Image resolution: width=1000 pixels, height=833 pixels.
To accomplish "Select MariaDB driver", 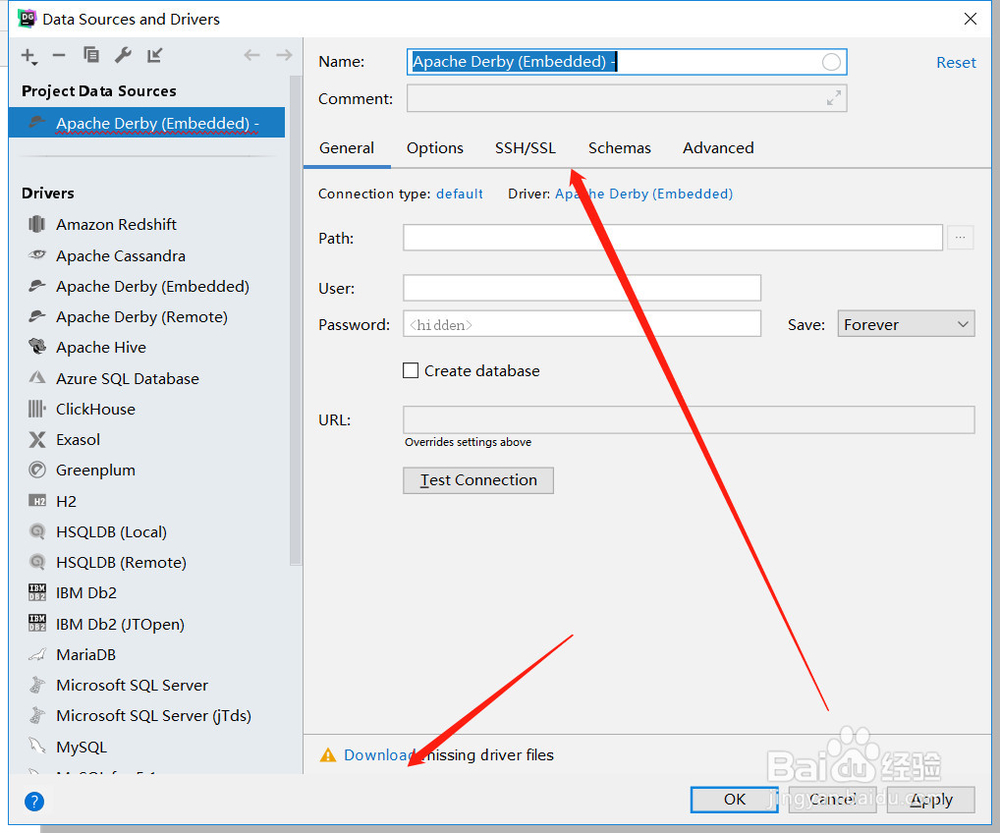I will [85, 655].
